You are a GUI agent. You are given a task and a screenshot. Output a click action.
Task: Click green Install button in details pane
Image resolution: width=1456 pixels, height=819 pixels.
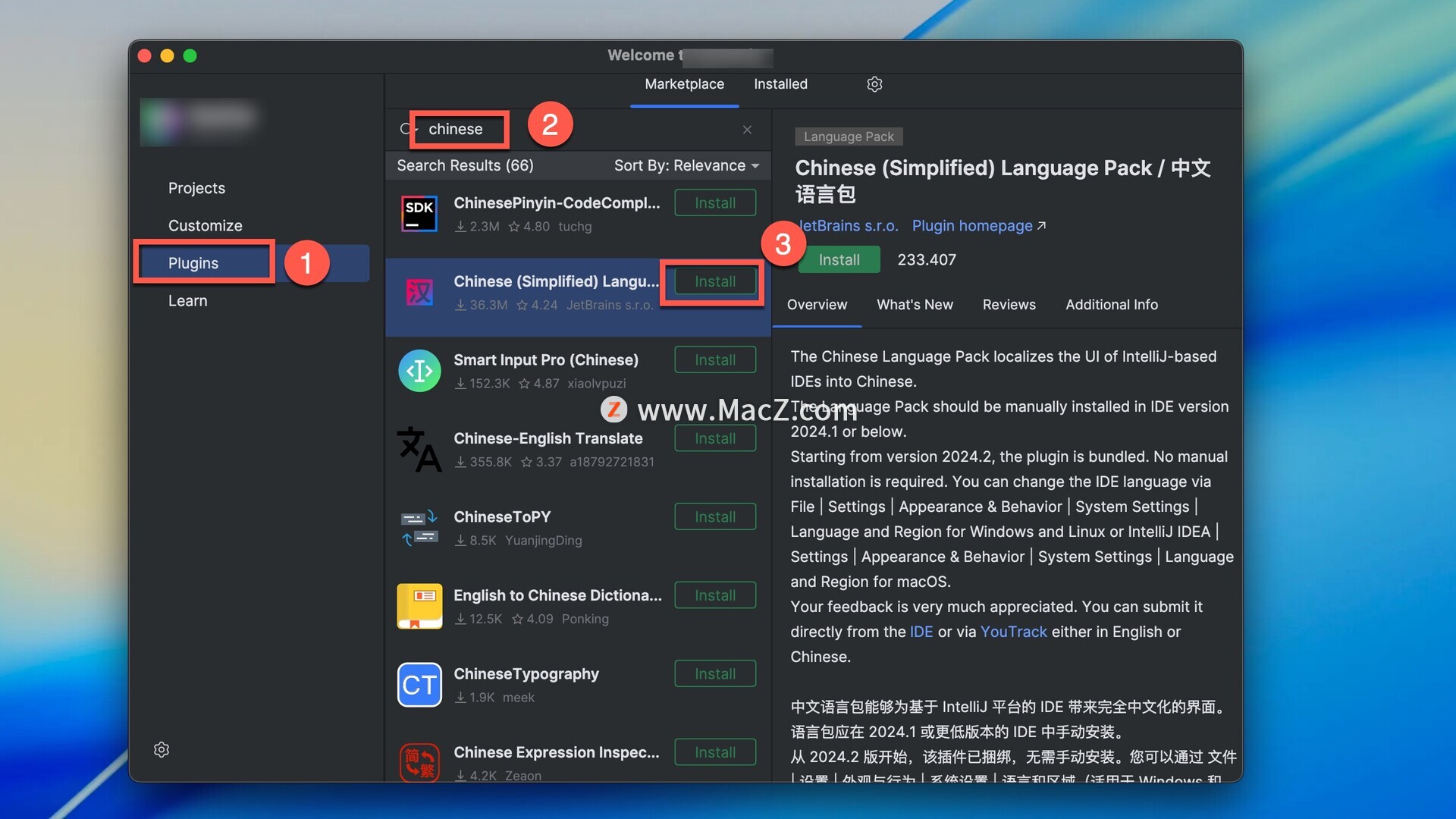(839, 259)
